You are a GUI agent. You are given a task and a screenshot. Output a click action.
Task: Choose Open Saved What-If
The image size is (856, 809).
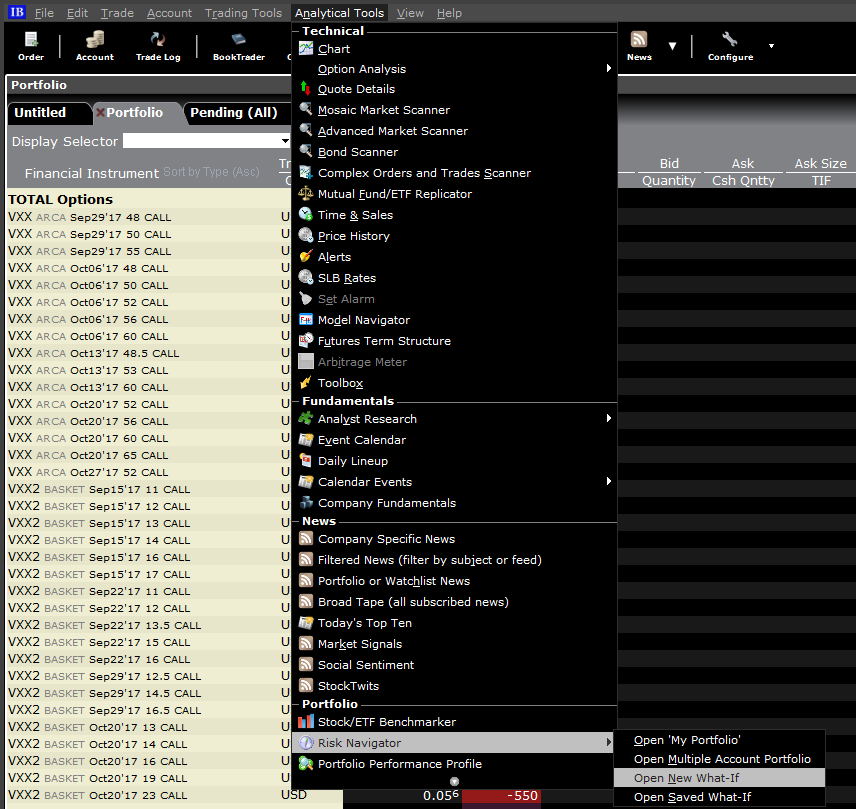click(719, 797)
